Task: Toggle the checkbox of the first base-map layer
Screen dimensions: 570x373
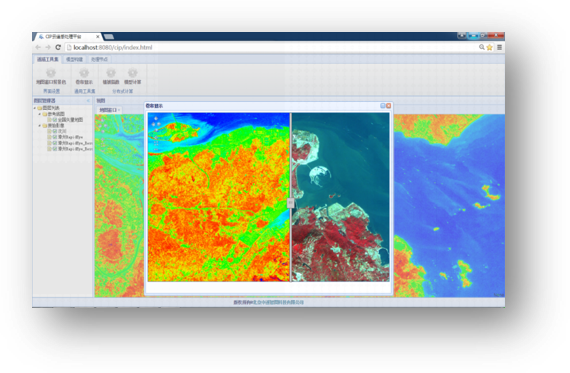Action: pyautogui.click(x=55, y=120)
